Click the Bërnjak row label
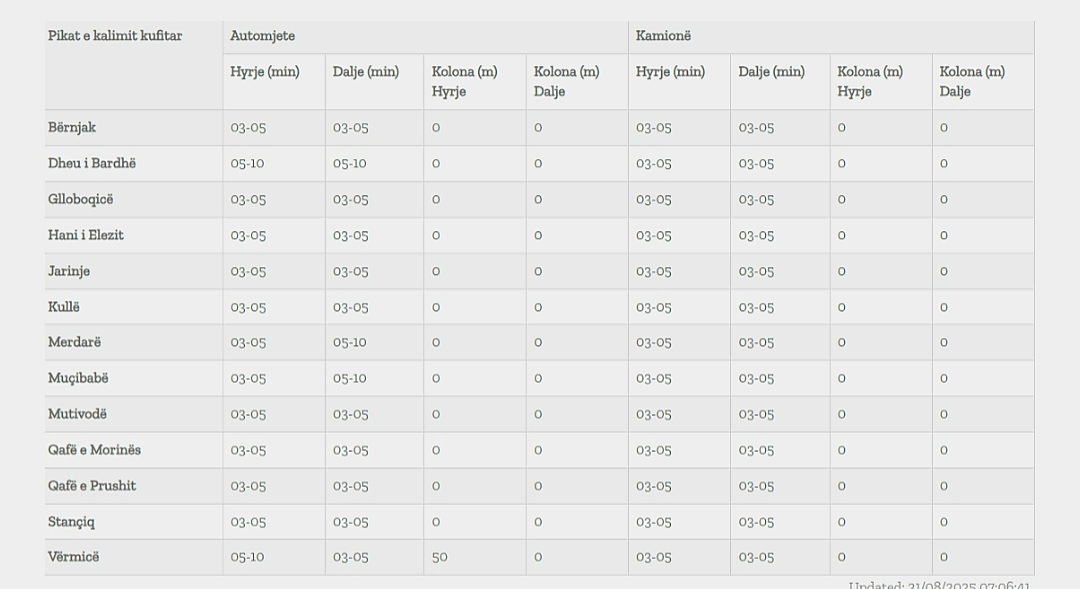This screenshot has height=589, width=1080. 72,127
